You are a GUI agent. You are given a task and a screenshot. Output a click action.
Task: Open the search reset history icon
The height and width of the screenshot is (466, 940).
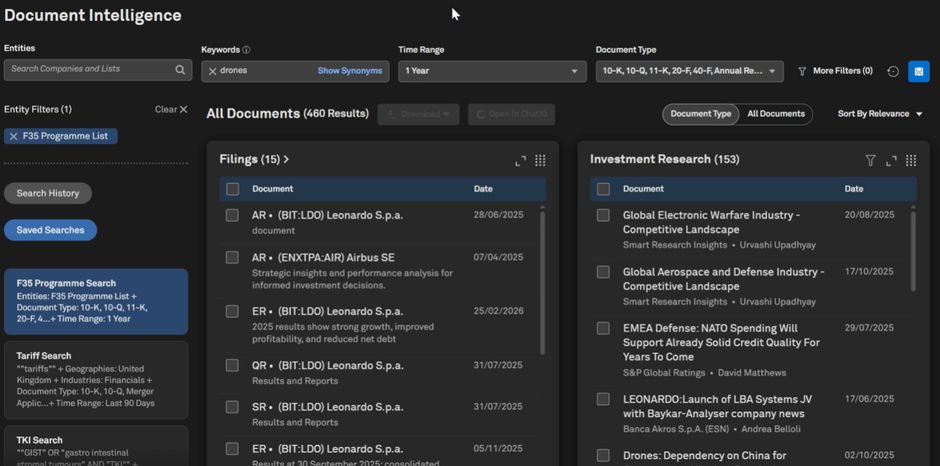[x=893, y=71]
